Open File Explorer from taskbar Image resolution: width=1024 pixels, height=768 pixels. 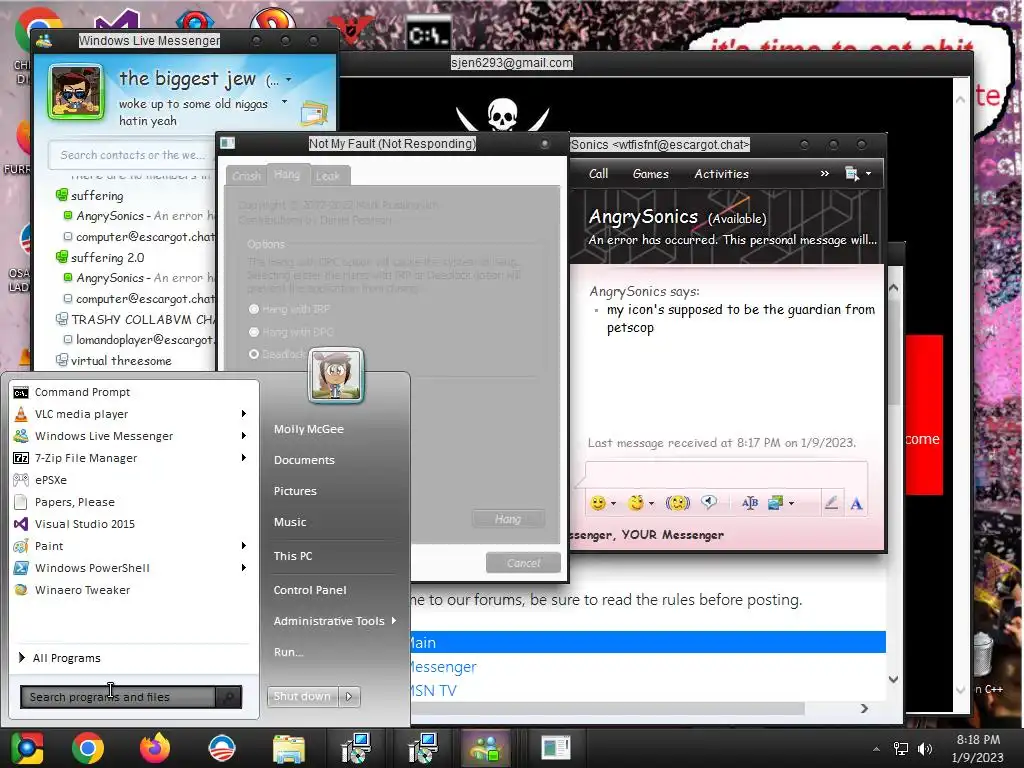(289, 749)
